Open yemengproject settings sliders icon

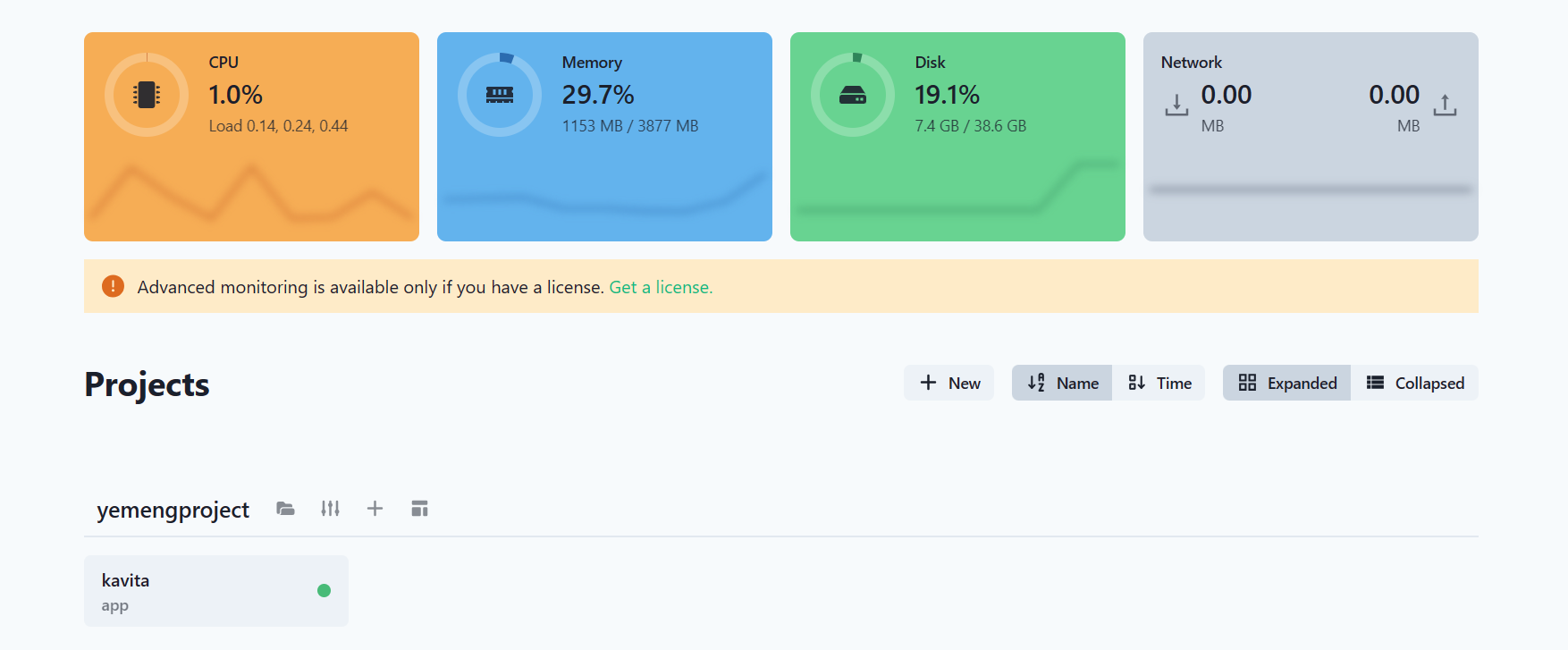click(330, 509)
